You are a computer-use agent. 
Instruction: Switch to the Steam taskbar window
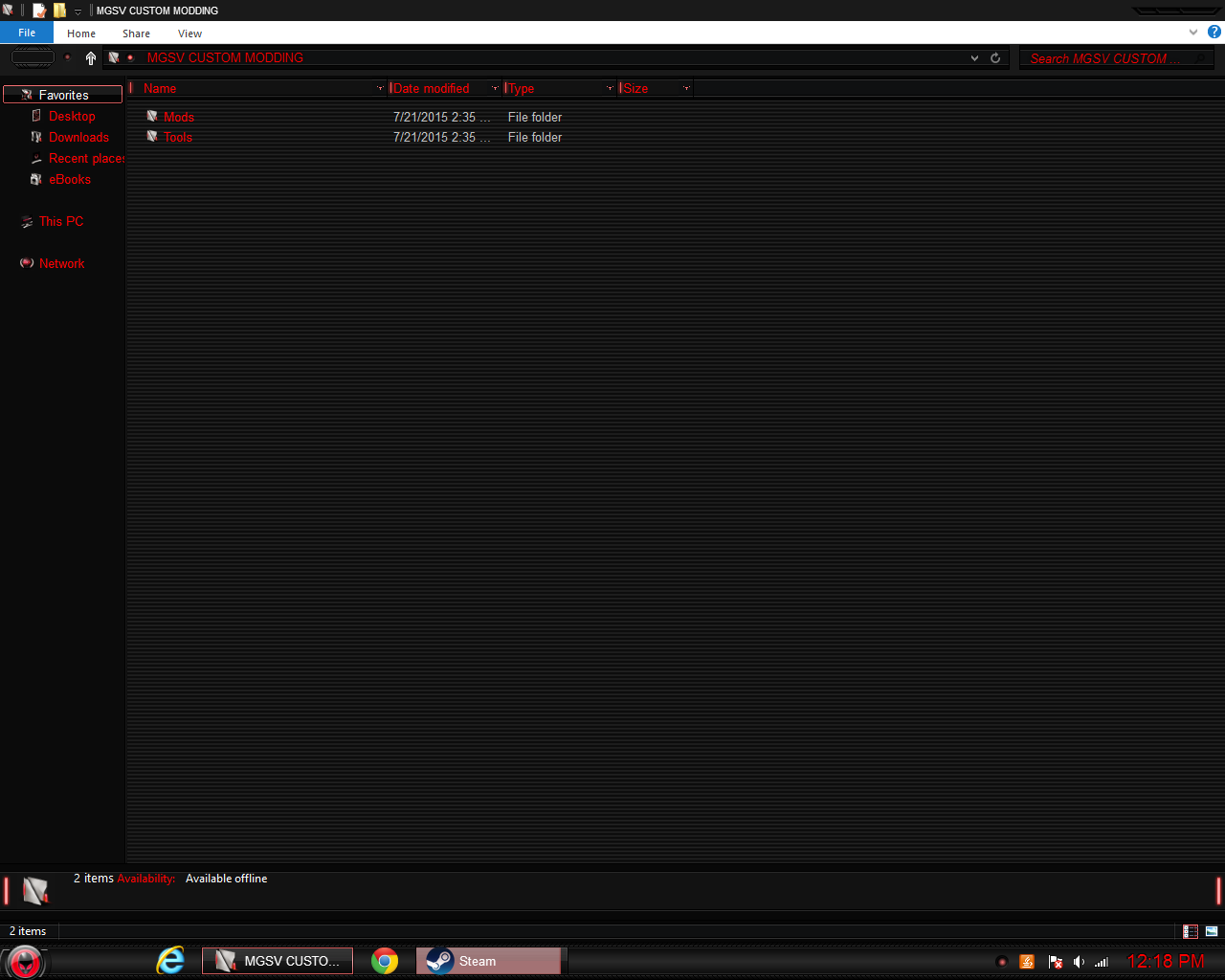pos(488,961)
